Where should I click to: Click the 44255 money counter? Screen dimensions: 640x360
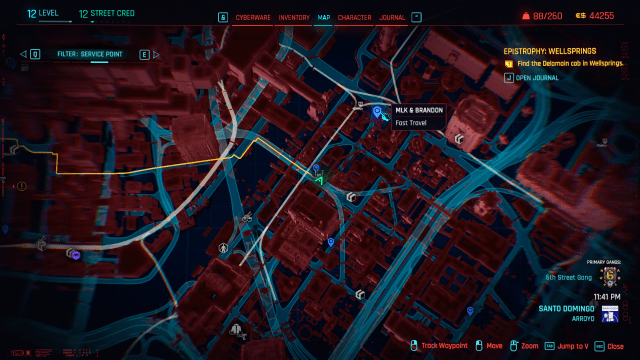602,16
